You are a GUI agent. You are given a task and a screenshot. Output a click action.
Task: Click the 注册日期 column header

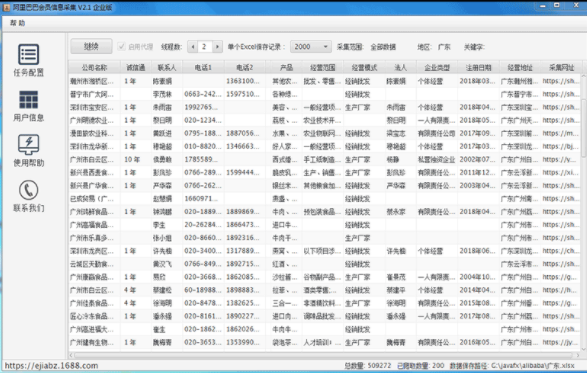pos(478,67)
